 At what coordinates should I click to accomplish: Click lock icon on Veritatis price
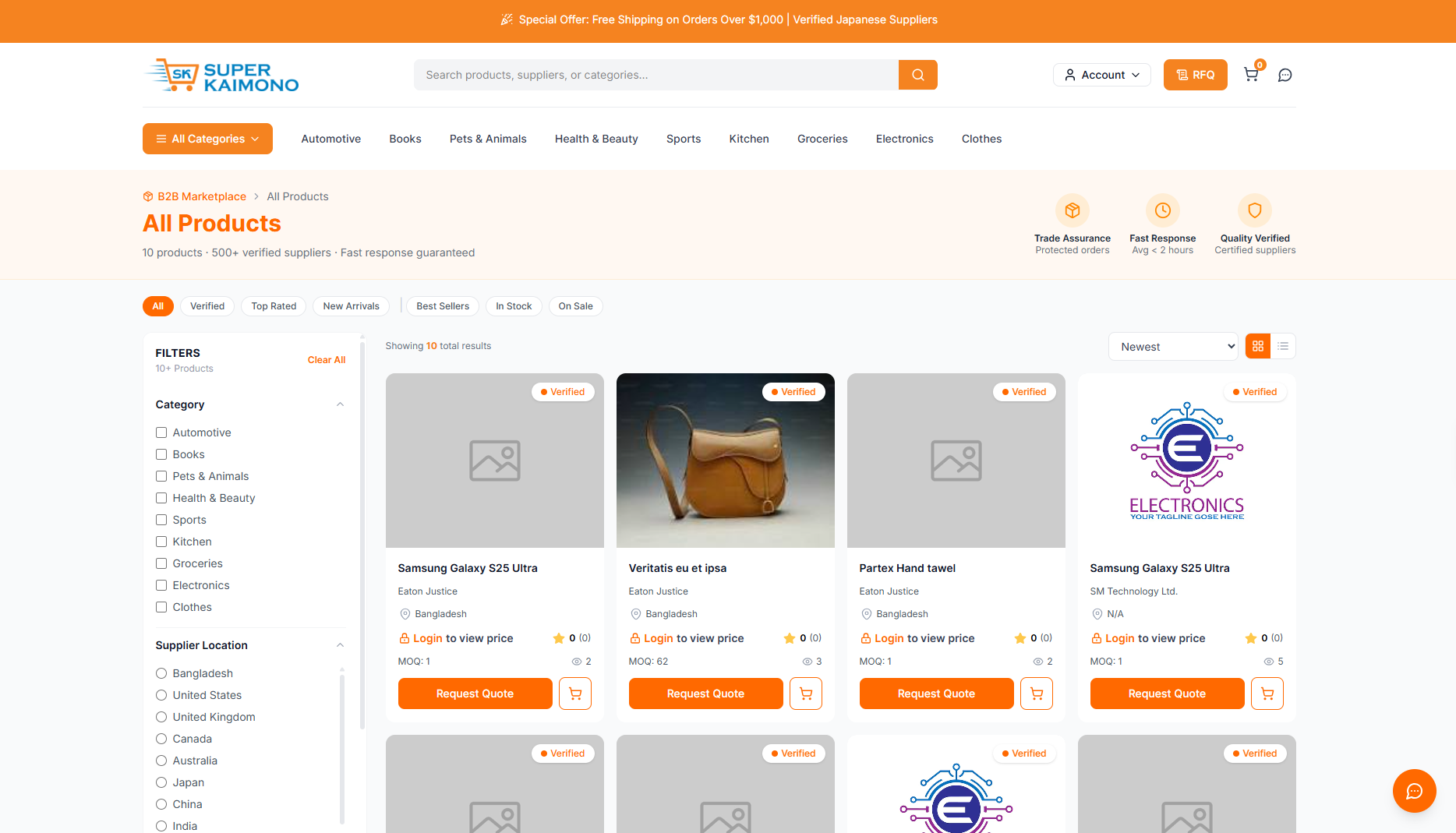click(635, 638)
